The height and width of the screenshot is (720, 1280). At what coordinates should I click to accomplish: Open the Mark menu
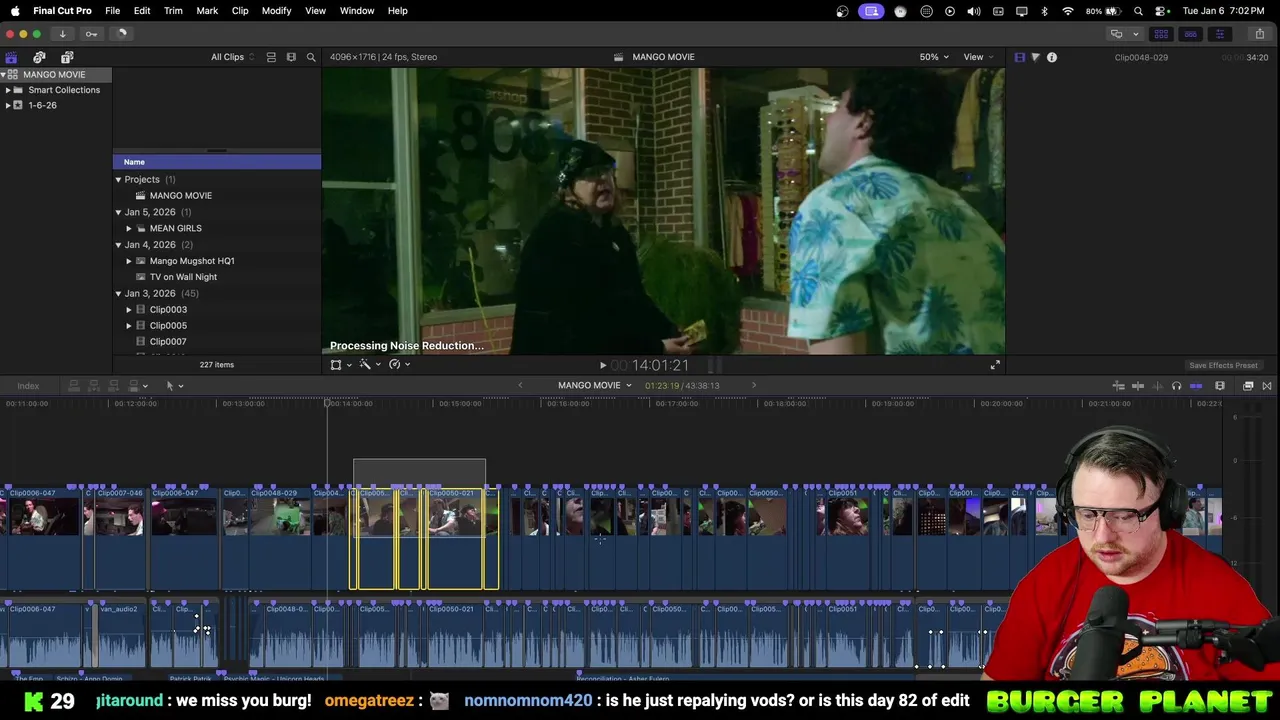click(207, 11)
